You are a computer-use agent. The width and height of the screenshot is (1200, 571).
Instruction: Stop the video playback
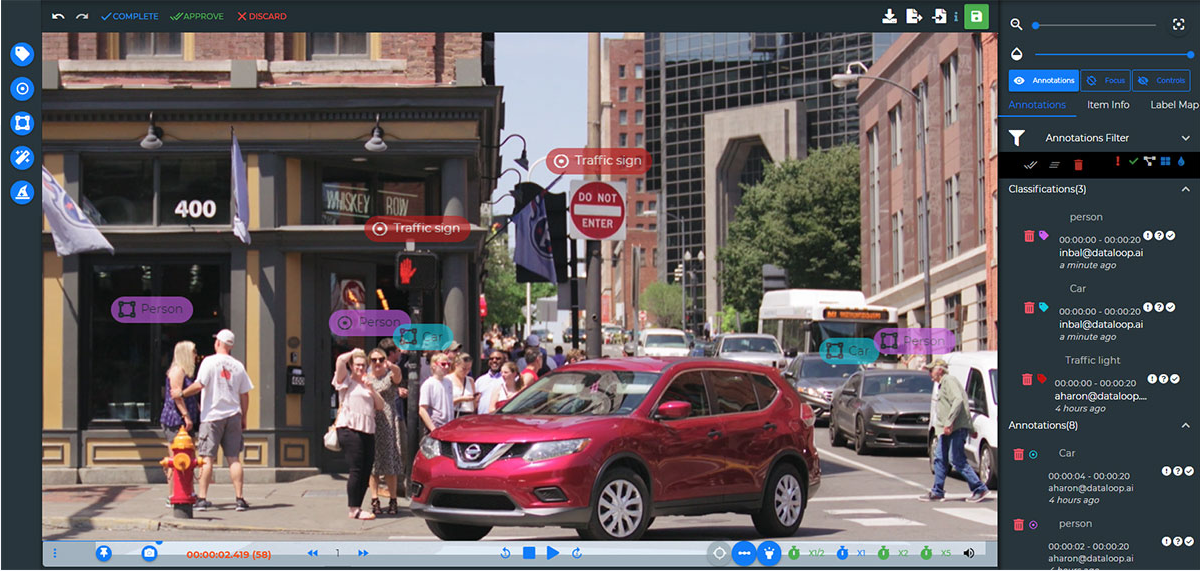(529, 553)
